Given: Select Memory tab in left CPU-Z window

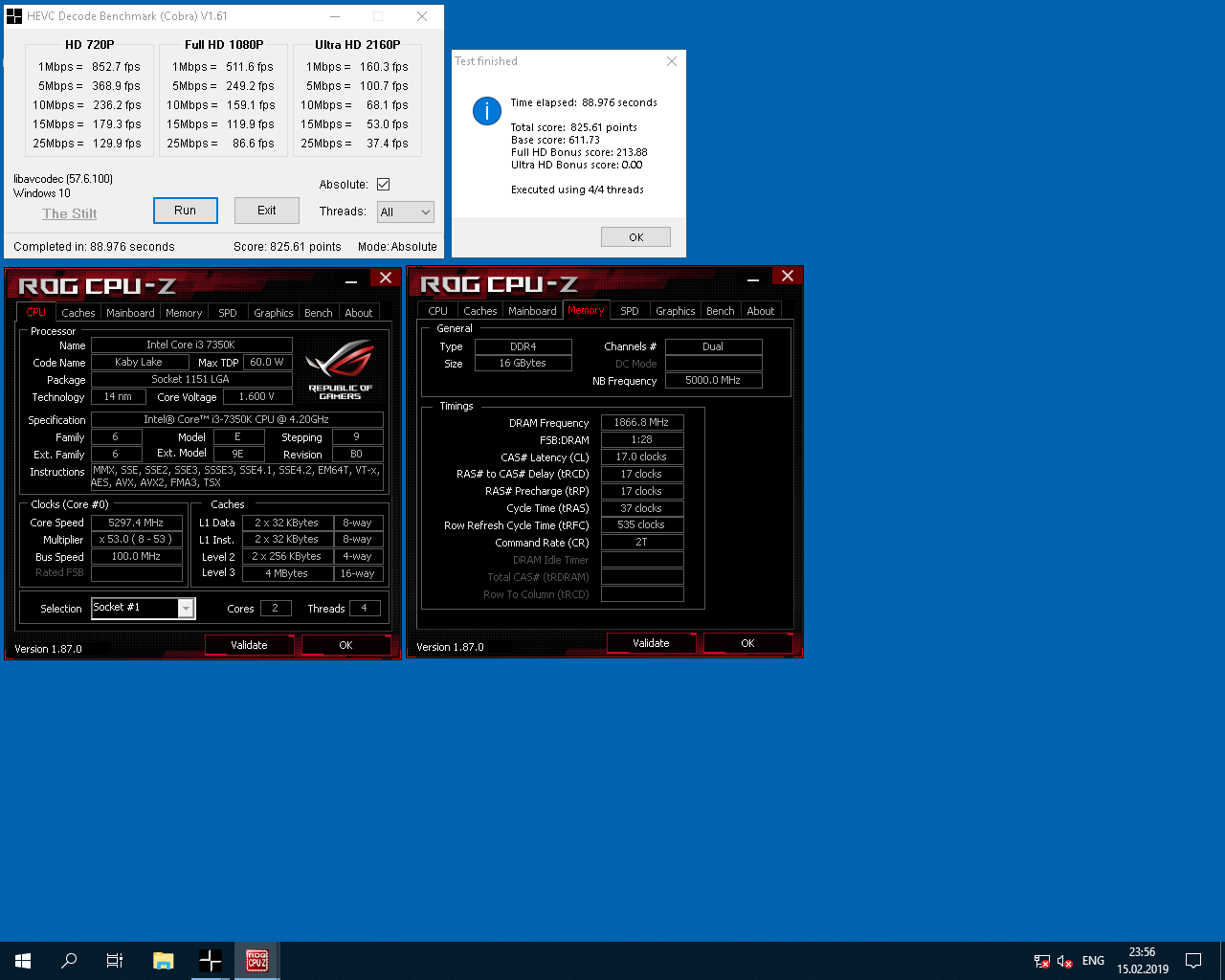Looking at the screenshot, I should click(184, 313).
